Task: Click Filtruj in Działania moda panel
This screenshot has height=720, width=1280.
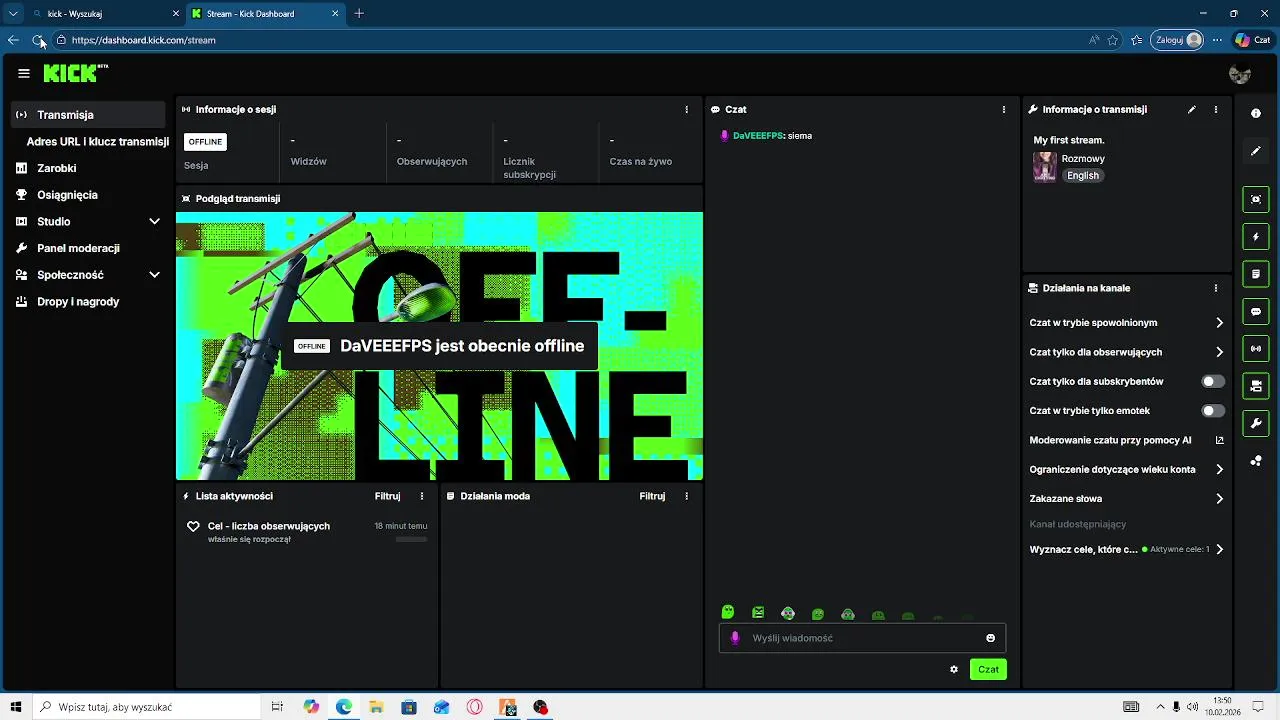Action: 652,496
